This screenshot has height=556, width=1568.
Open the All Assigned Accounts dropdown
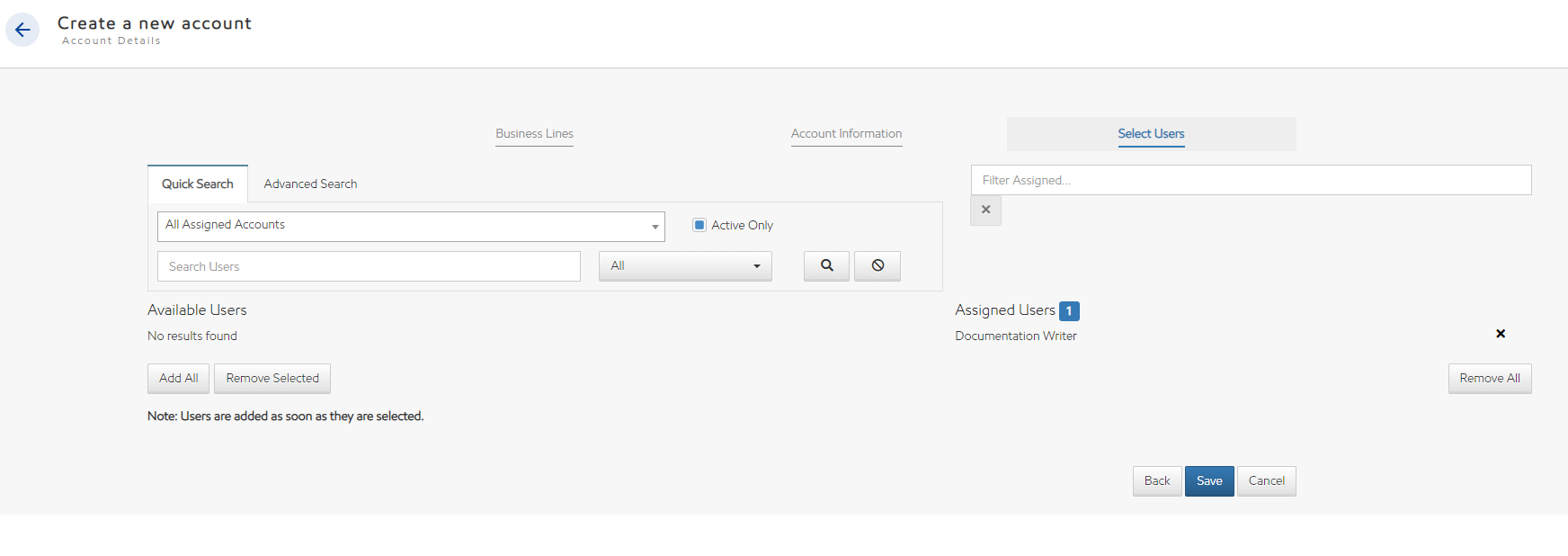point(411,226)
